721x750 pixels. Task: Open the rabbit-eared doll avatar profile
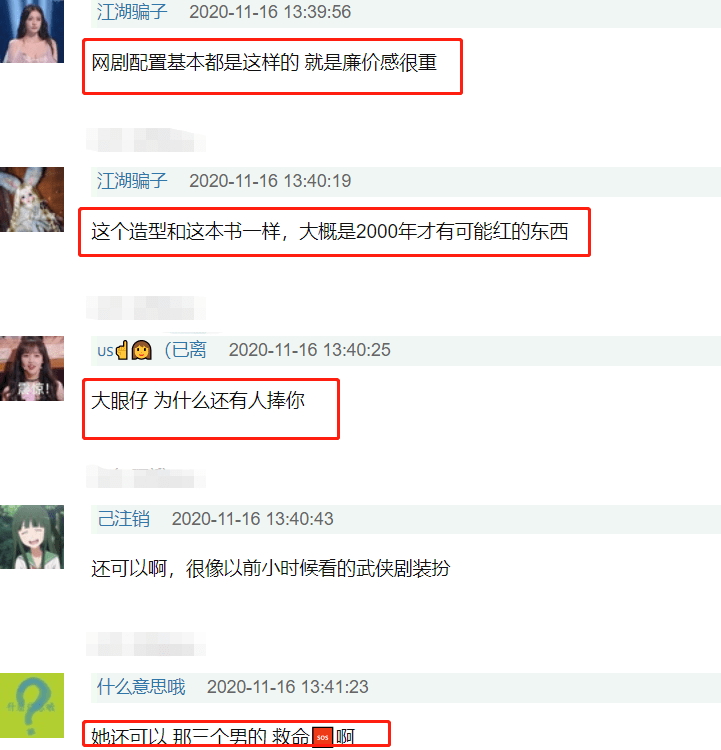pyautogui.click(x=32, y=199)
